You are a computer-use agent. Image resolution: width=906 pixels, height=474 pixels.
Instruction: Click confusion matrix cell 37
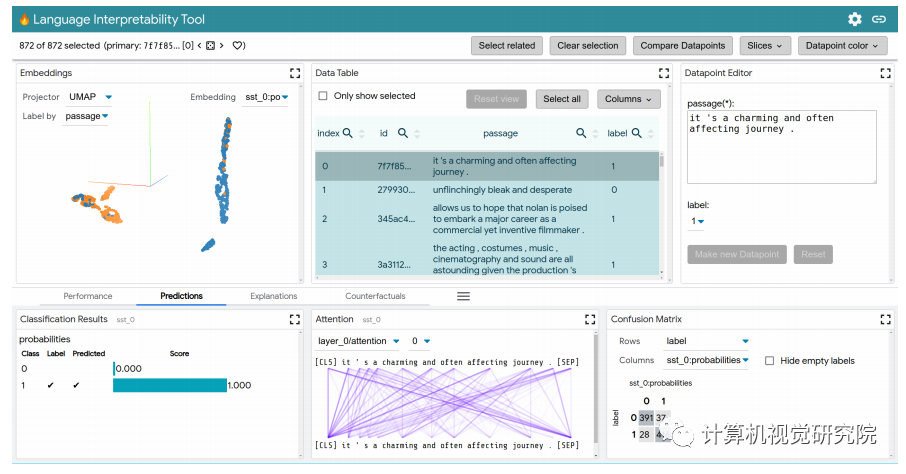[x=661, y=417]
